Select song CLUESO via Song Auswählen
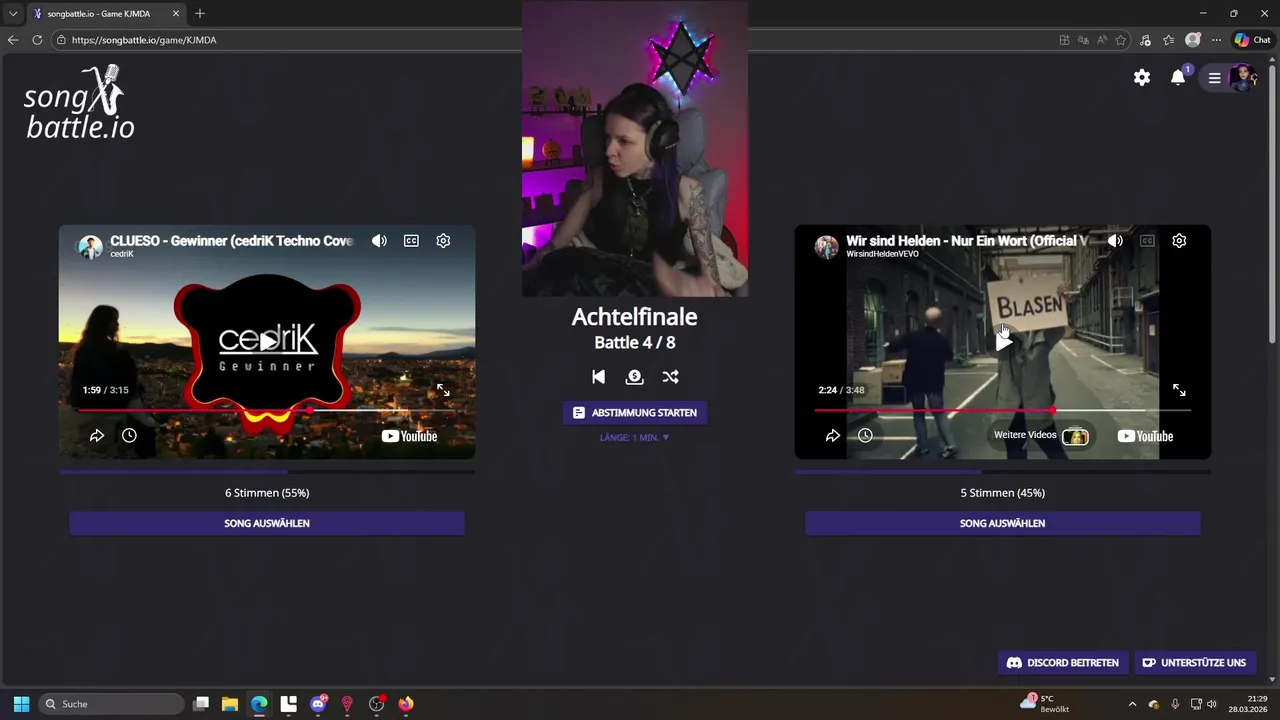The height and width of the screenshot is (720, 1280). click(267, 523)
